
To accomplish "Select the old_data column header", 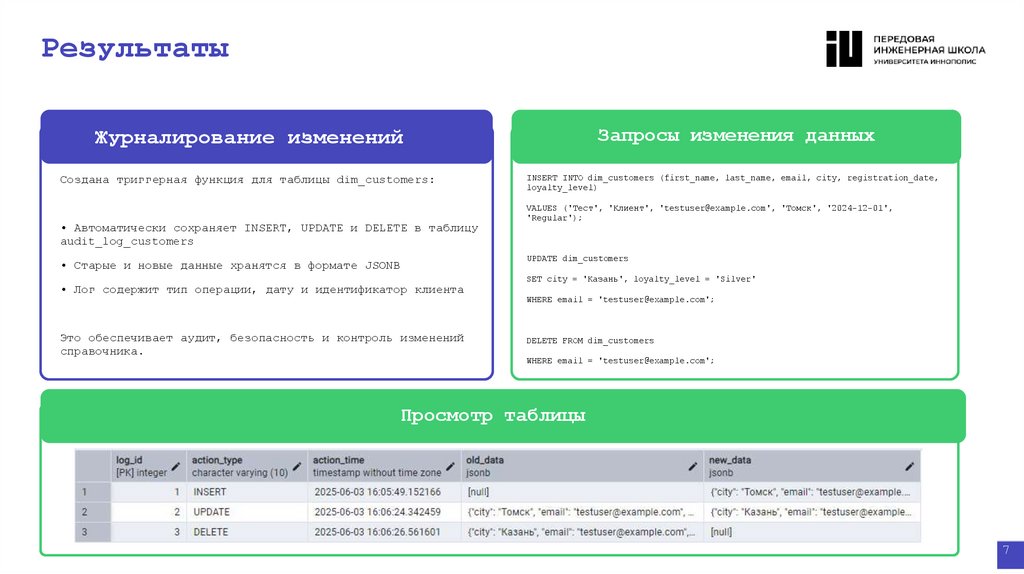I will 582,466.
